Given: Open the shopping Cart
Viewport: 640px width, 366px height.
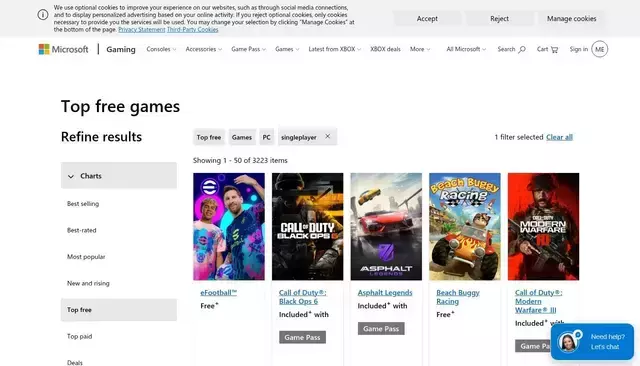Looking at the screenshot, I should 547,49.
